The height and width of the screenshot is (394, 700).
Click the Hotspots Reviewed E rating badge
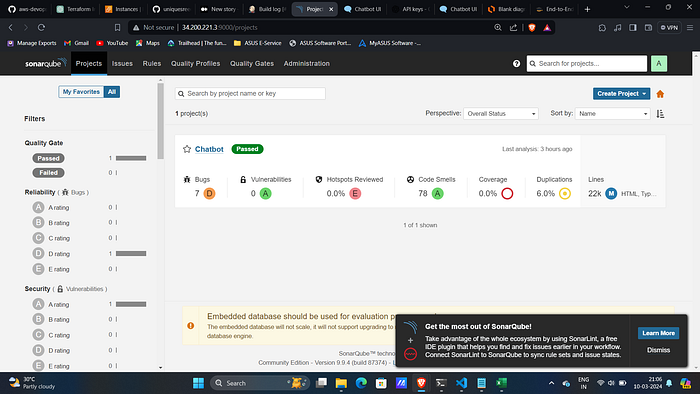point(355,194)
